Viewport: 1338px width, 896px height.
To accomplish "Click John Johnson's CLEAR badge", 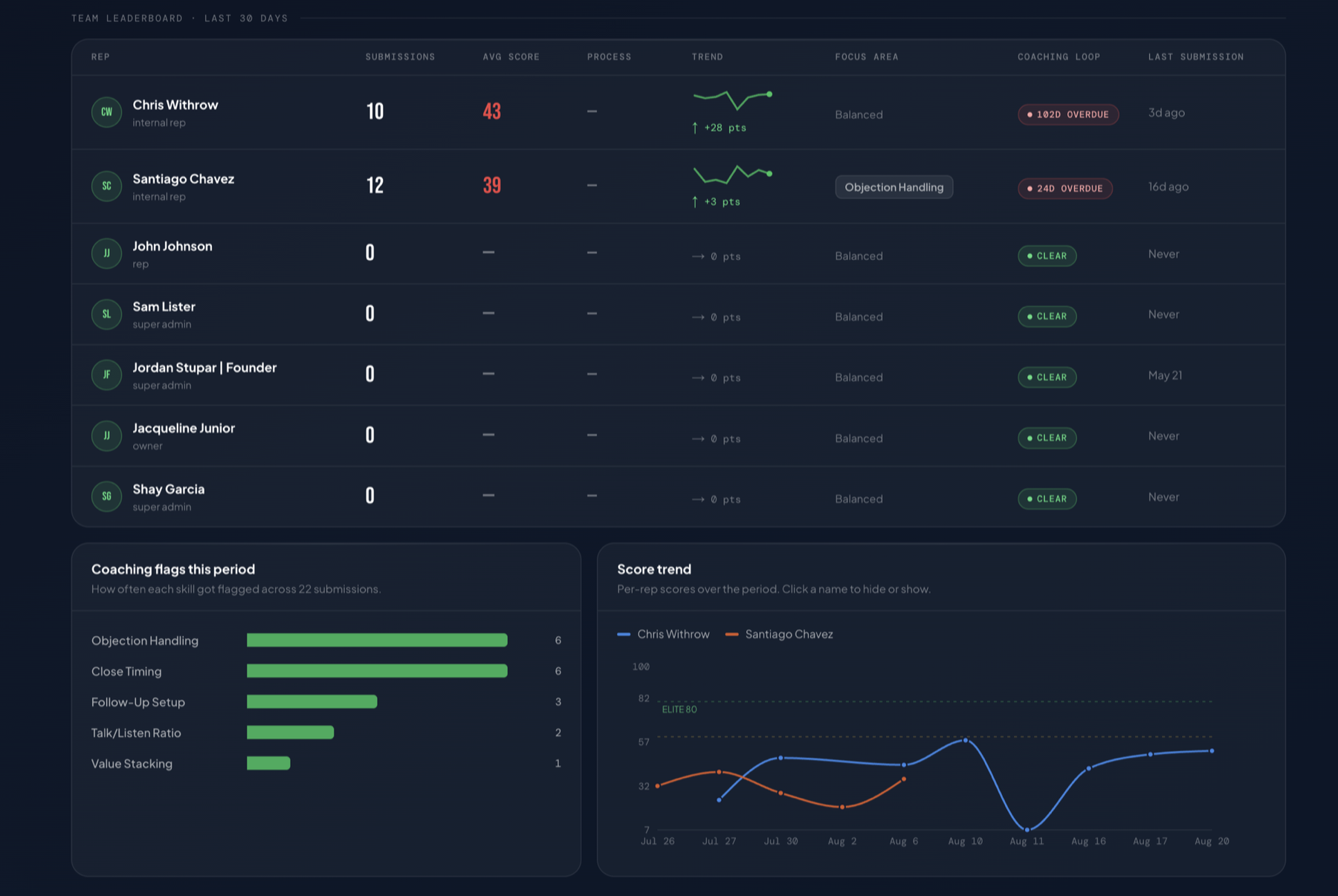I will click(1047, 256).
